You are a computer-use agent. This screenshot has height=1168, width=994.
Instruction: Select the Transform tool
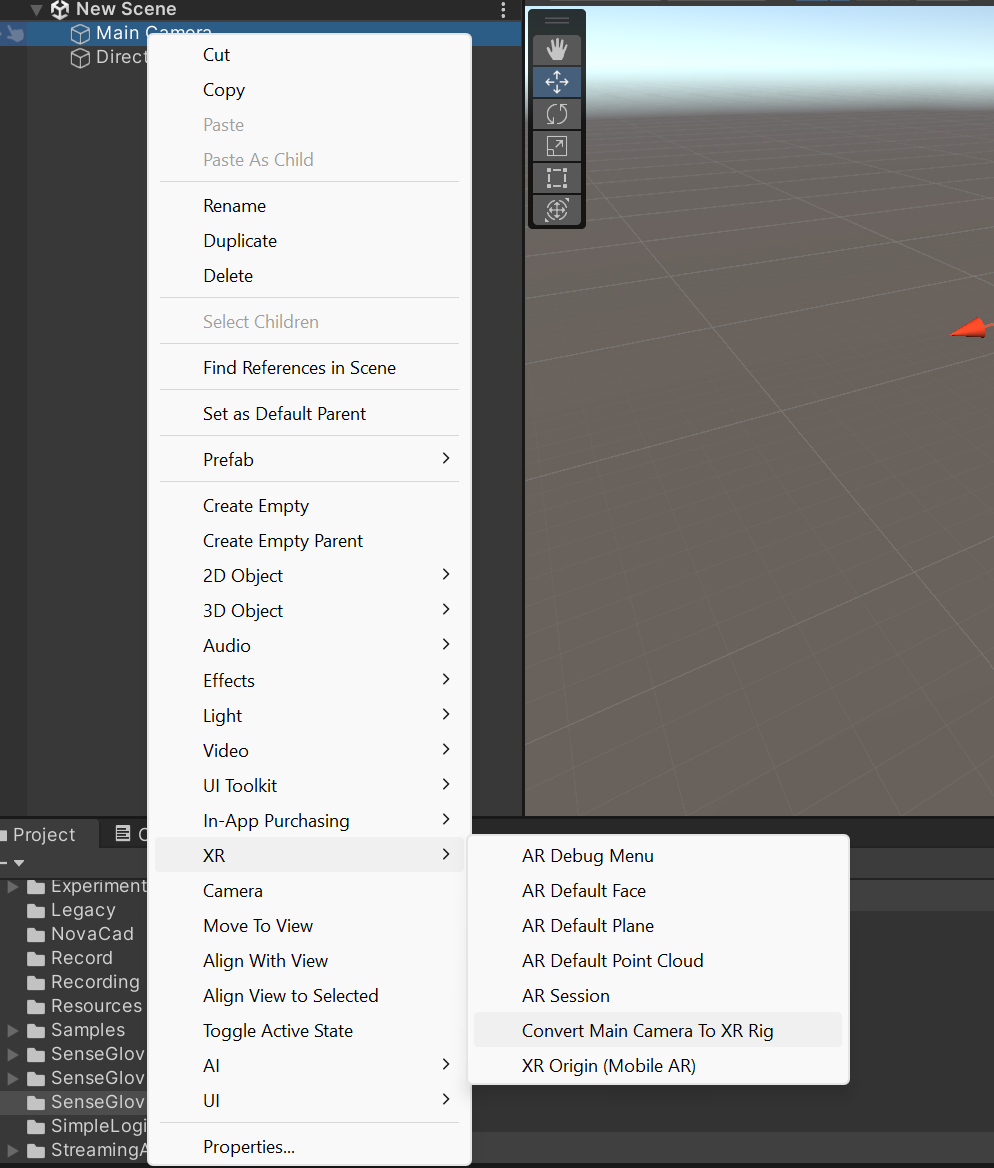point(556,210)
